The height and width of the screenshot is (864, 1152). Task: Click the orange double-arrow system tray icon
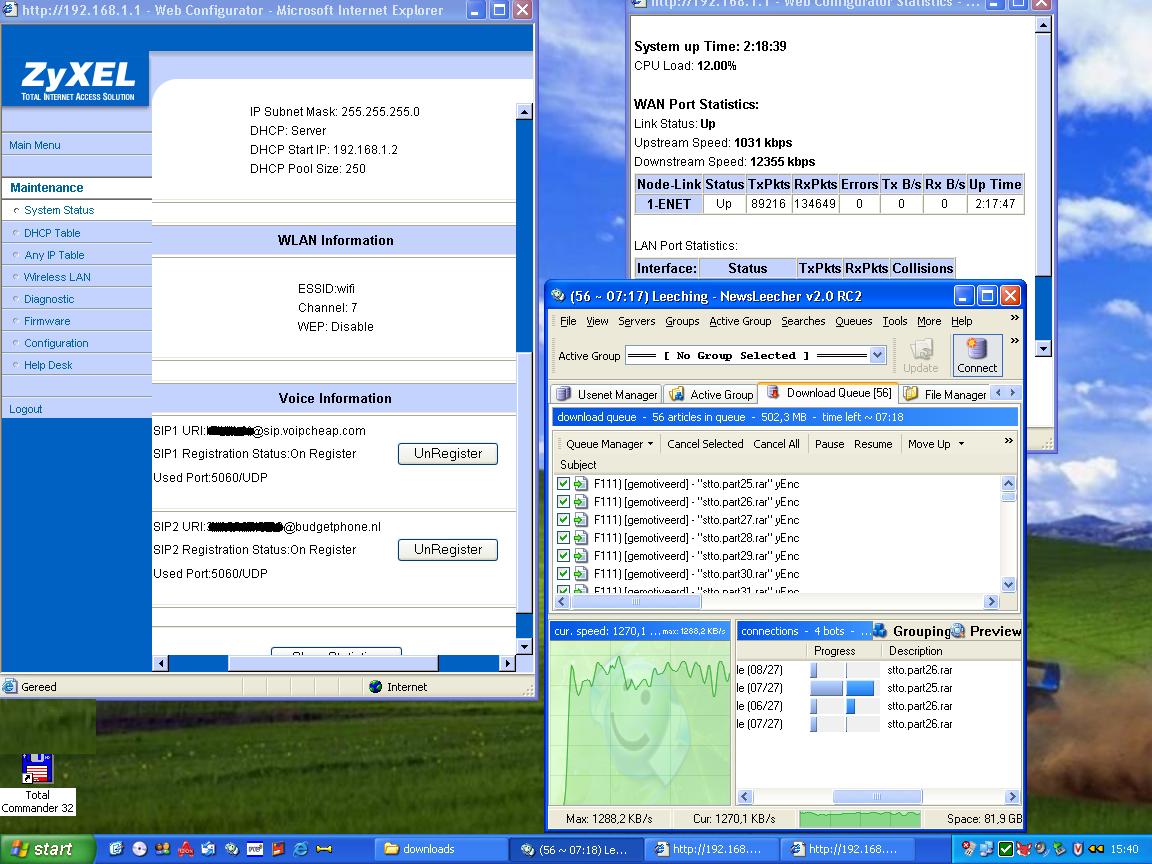pyautogui.click(x=1095, y=849)
